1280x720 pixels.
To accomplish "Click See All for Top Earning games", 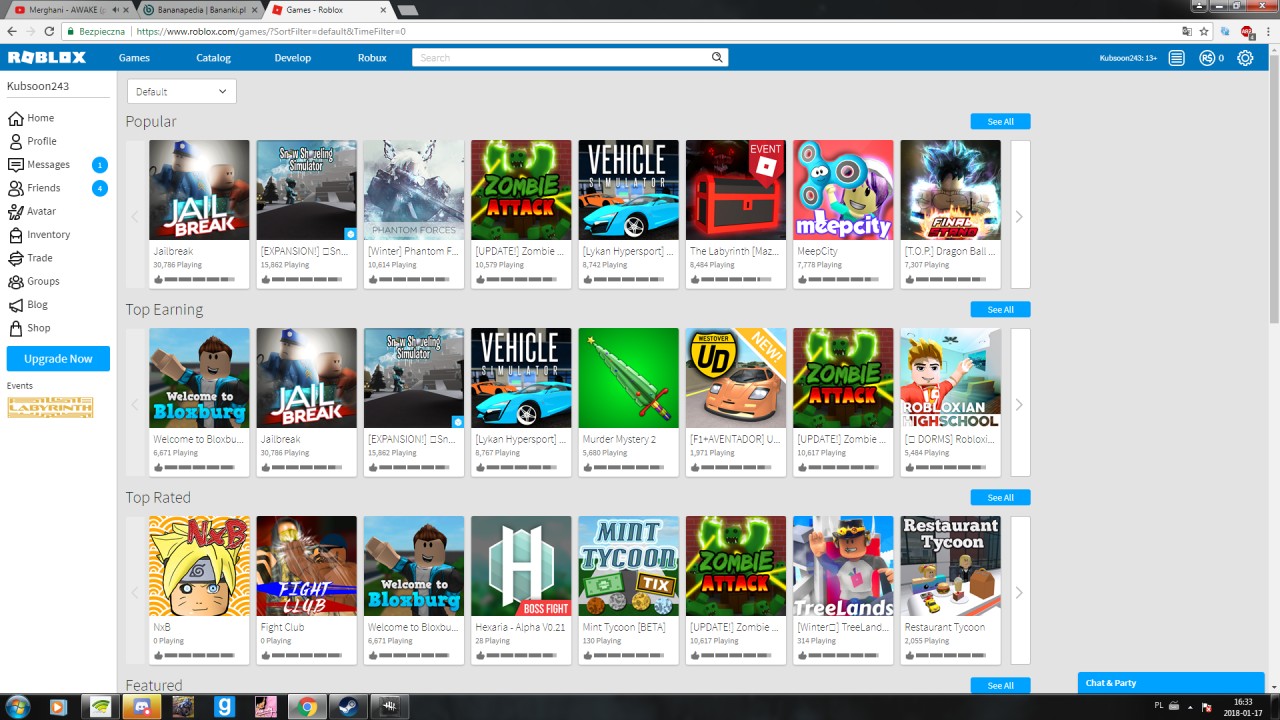I will tap(1000, 309).
